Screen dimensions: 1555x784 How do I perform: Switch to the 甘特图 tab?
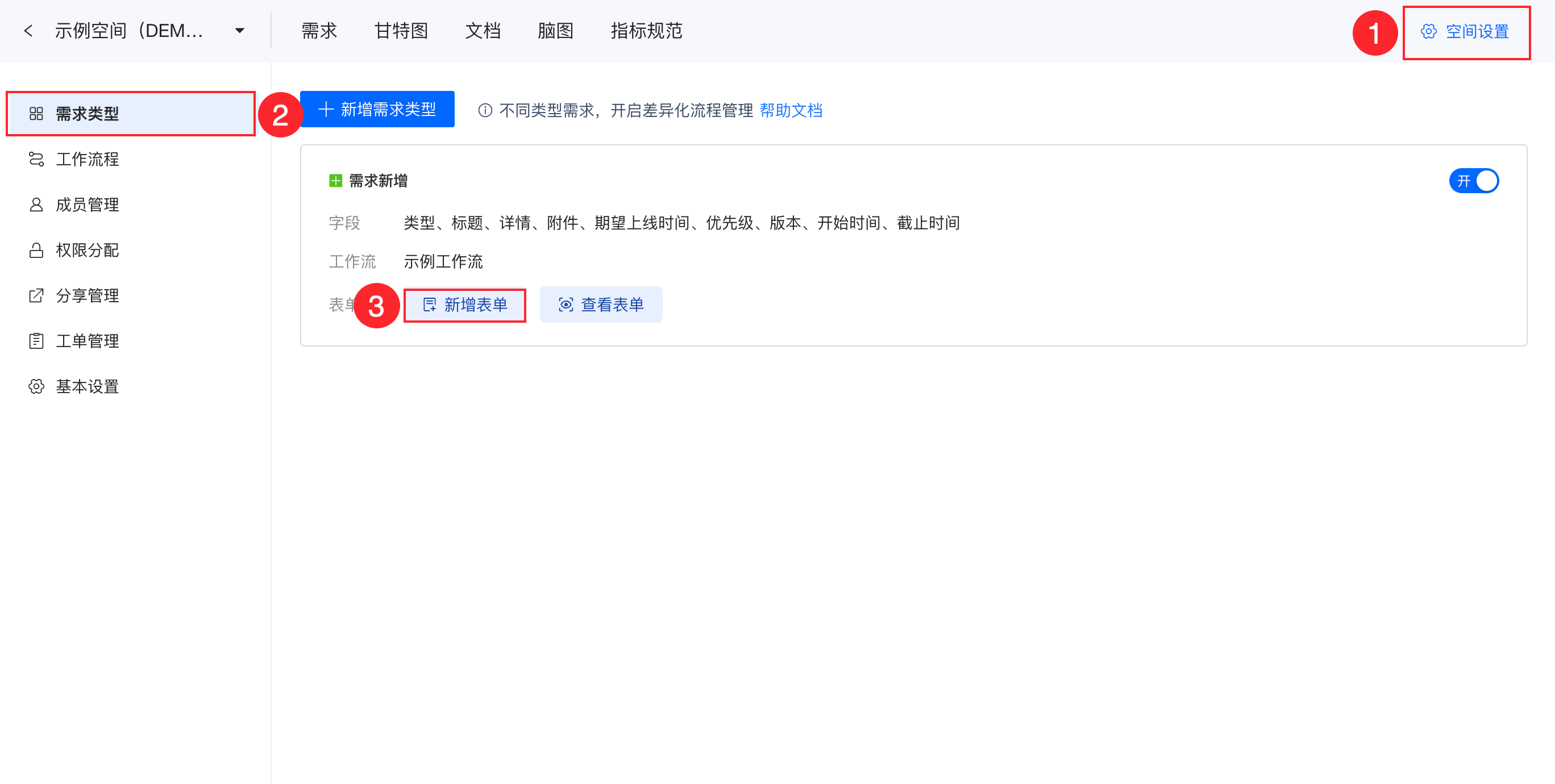[401, 31]
